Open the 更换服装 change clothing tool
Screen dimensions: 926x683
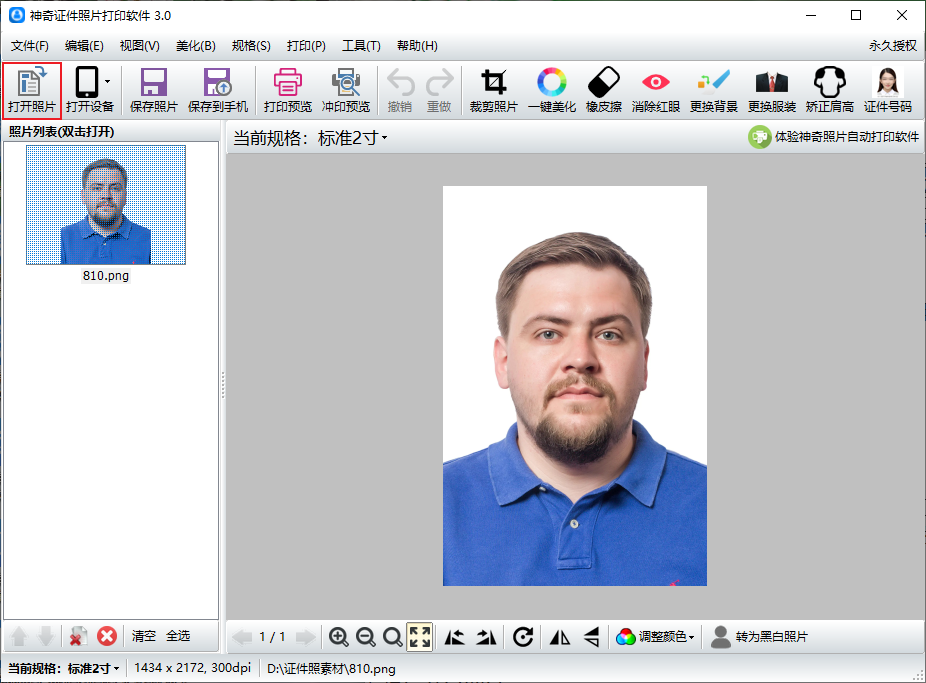click(x=771, y=90)
